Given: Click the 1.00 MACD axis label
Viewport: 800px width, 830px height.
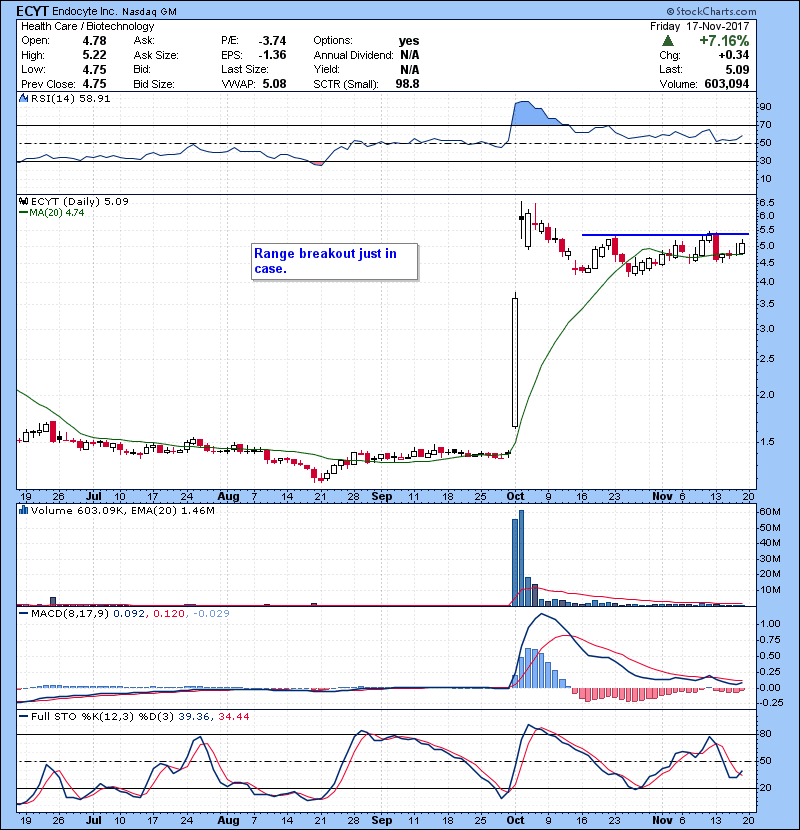Looking at the screenshot, I should 770,624.
